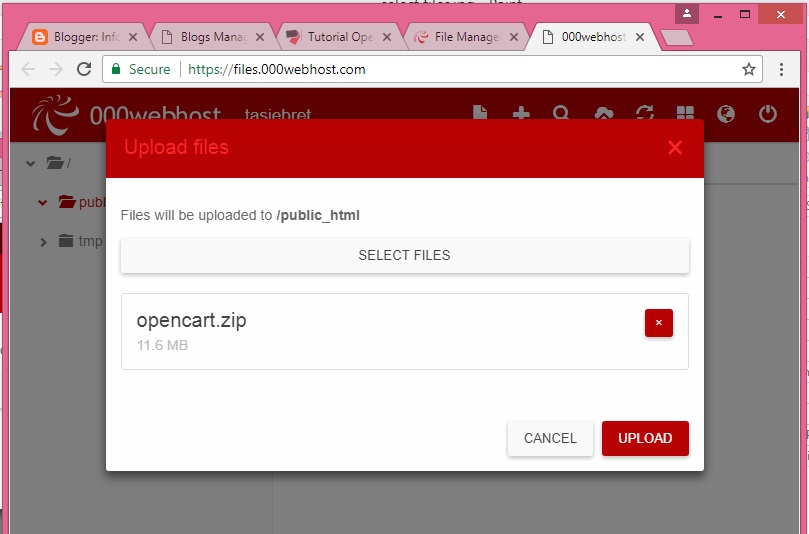Click the opencart.zip file name
Screen dimensions: 809x534
(191, 320)
